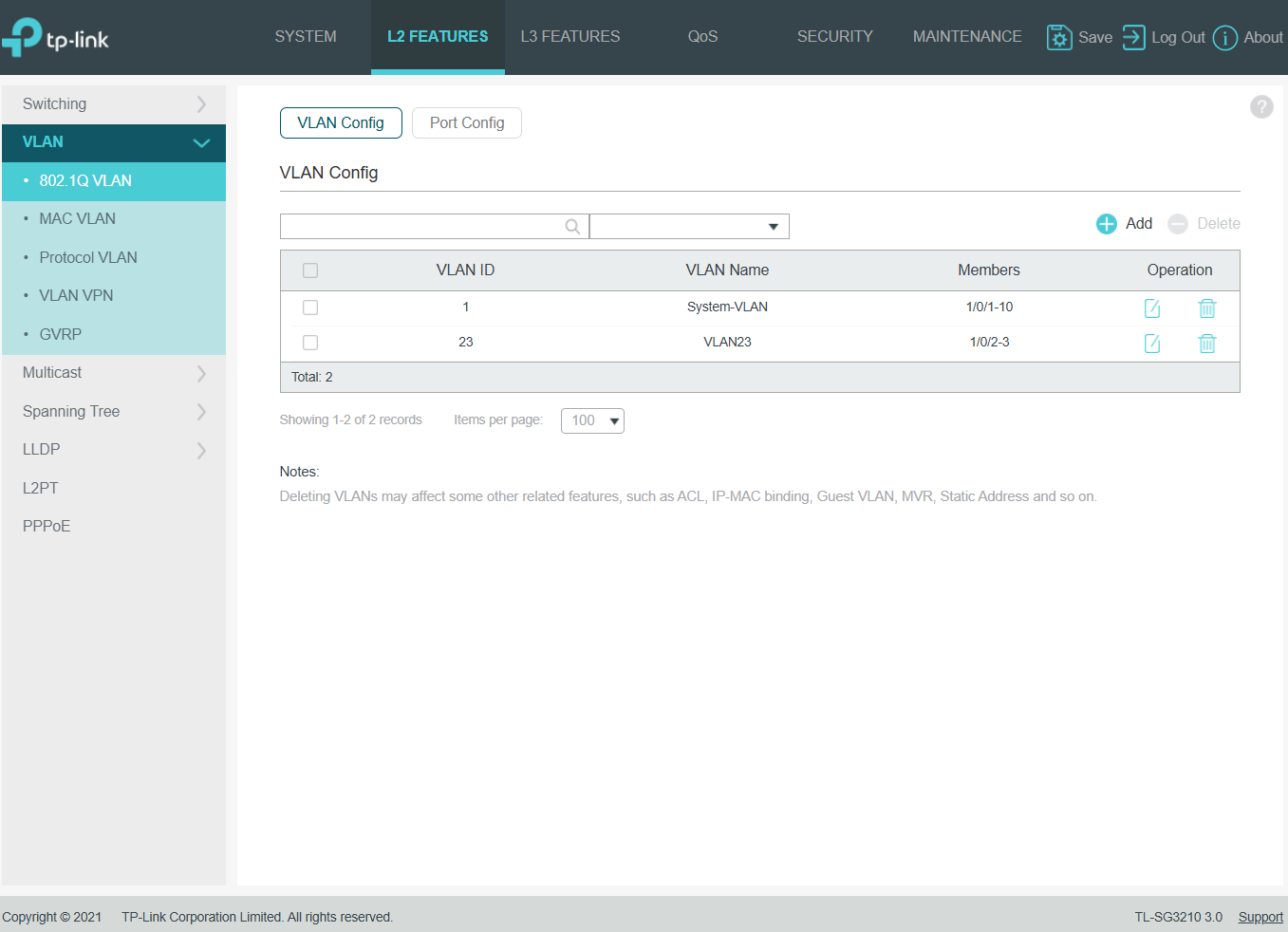Click the Add VLAN plus icon

pyautogui.click(x=1106, y=224)
